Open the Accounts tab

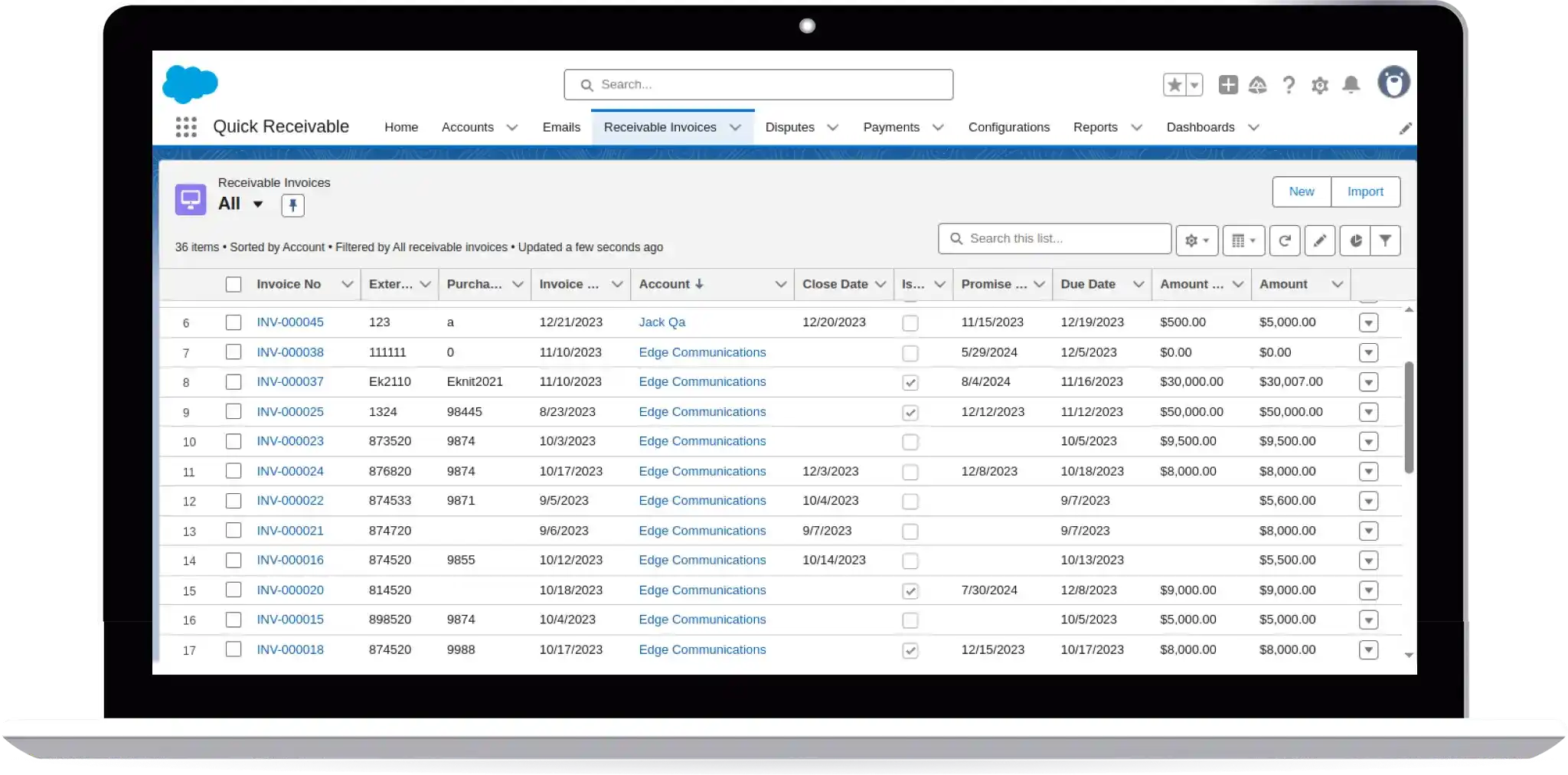pos(468,128)
